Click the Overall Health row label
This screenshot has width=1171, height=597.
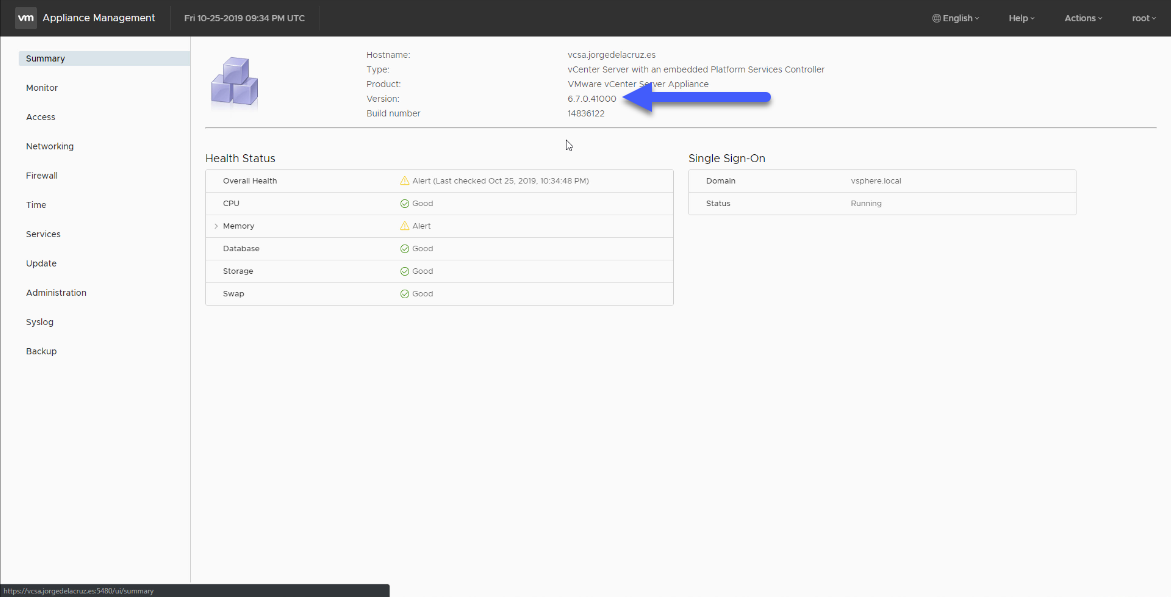click(250, 181)
